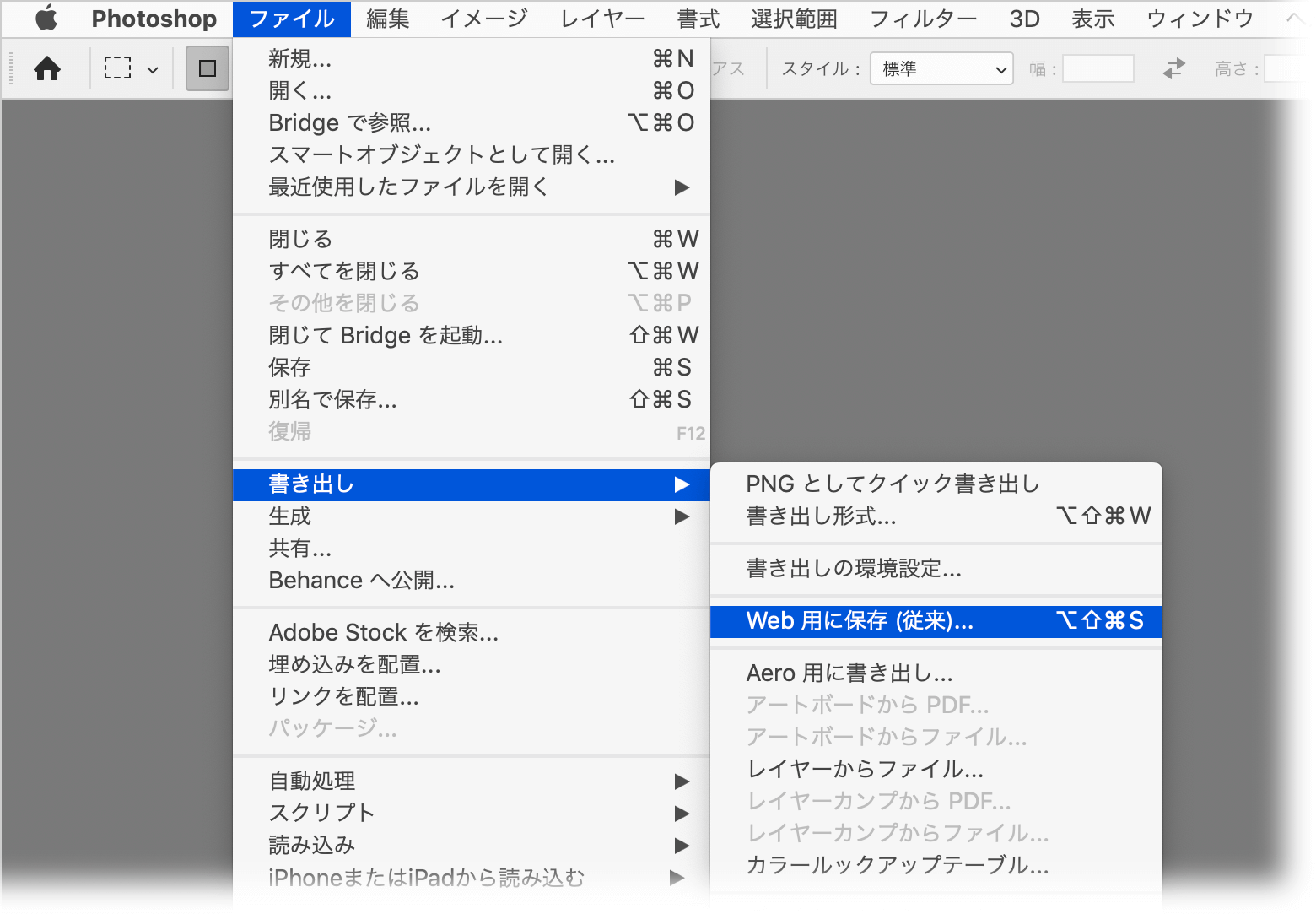This screenshot has width=1316, height=914.
Task: Select Behance へ公開... menu item
Action: 472,581
